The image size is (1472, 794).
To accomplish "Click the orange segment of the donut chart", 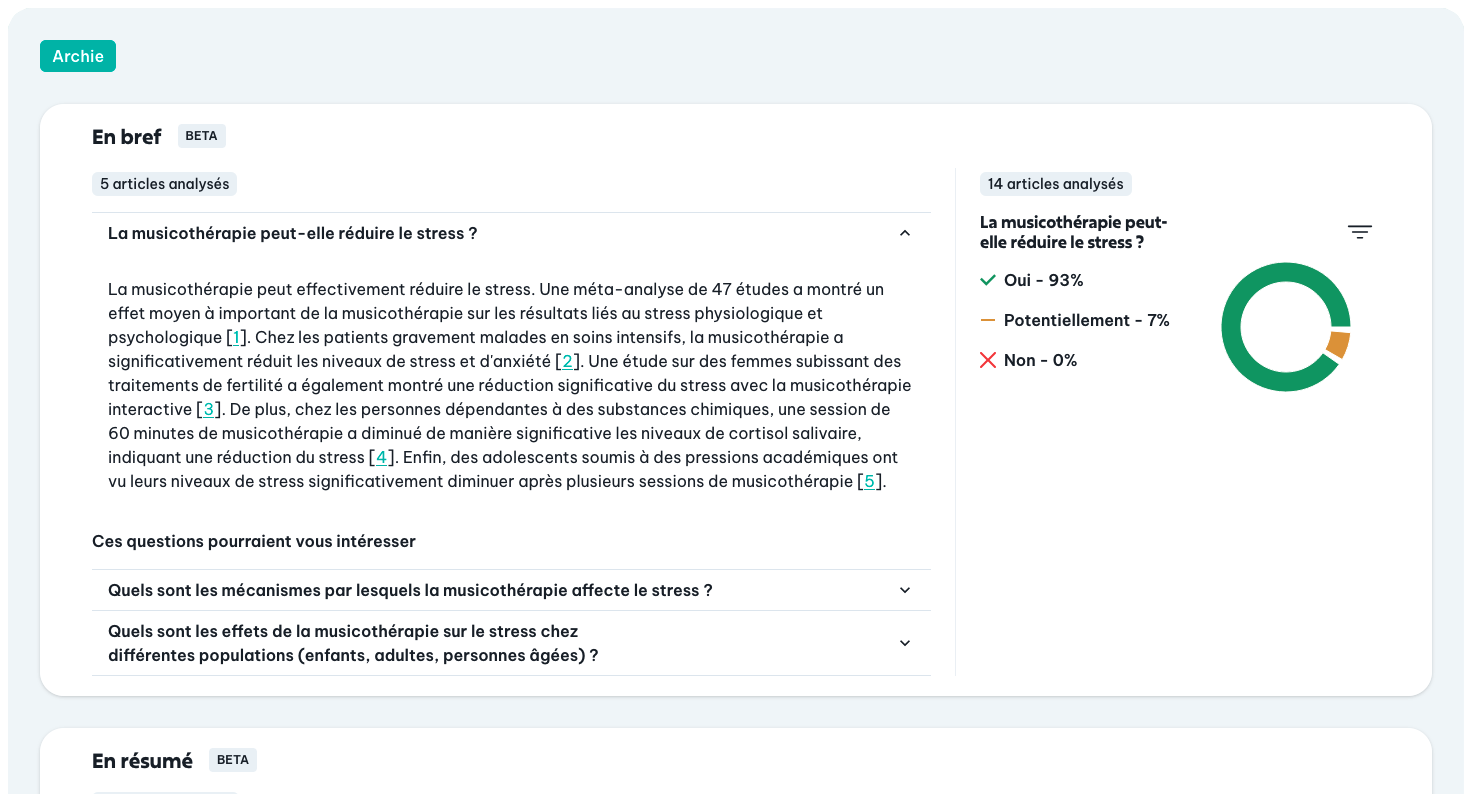I will (x=1338, y=344).
